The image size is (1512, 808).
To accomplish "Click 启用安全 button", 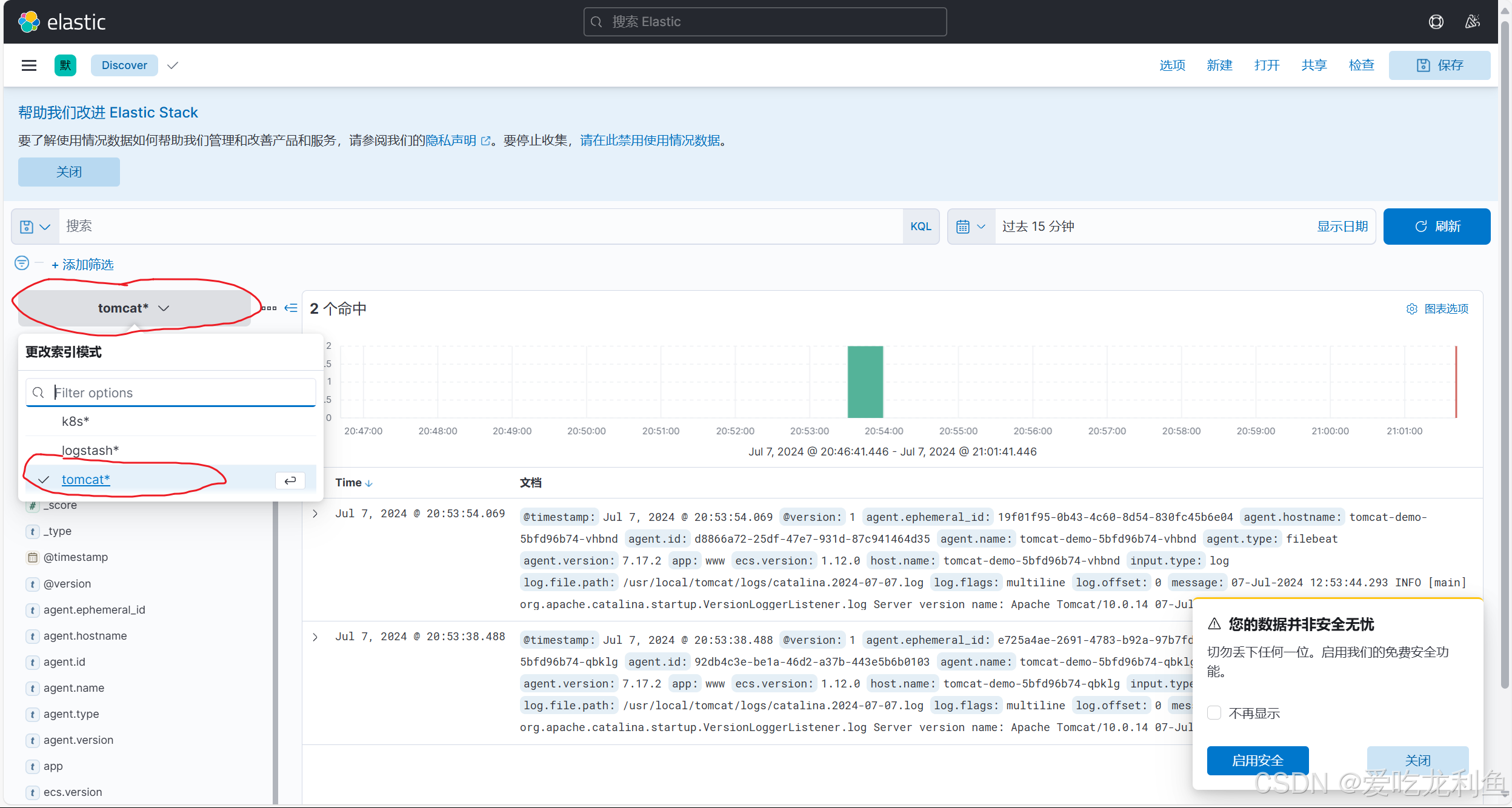I will (x=1257, y=761).
